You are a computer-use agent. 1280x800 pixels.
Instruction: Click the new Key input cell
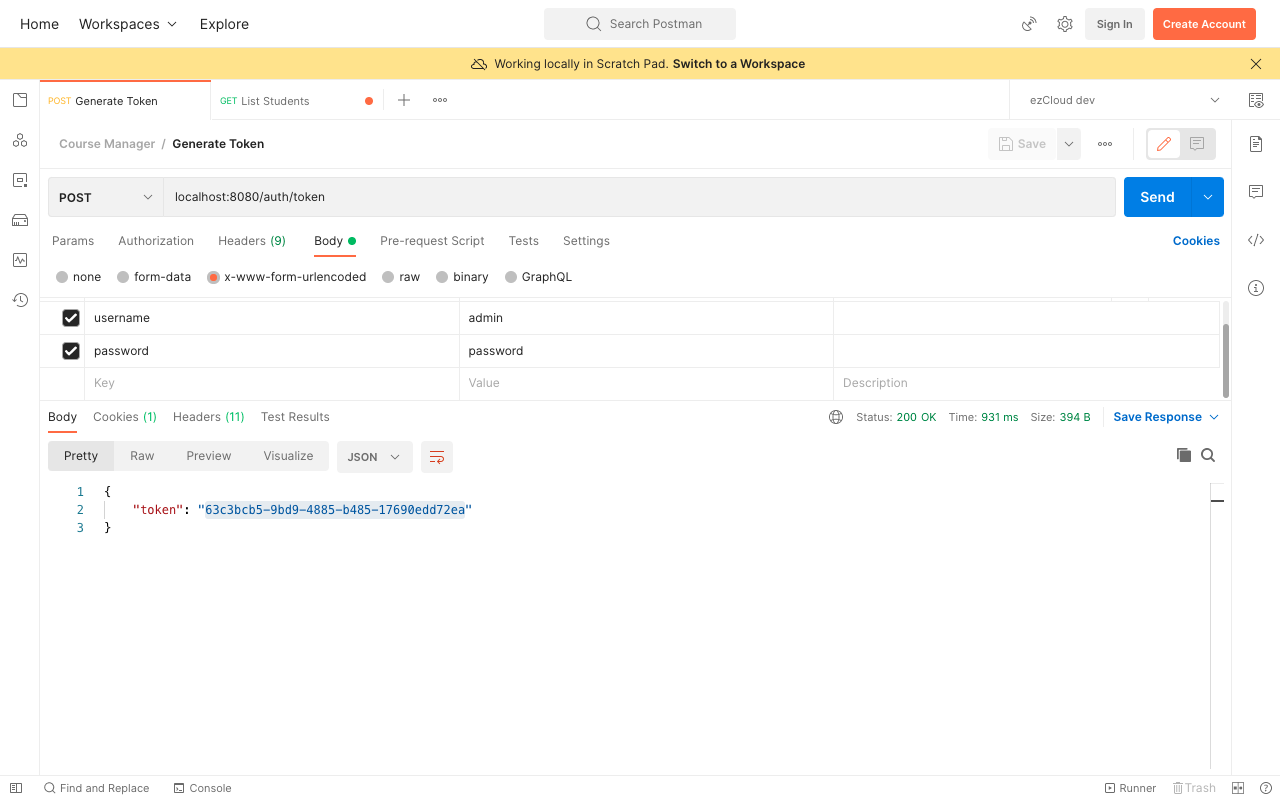pos(272,383)
